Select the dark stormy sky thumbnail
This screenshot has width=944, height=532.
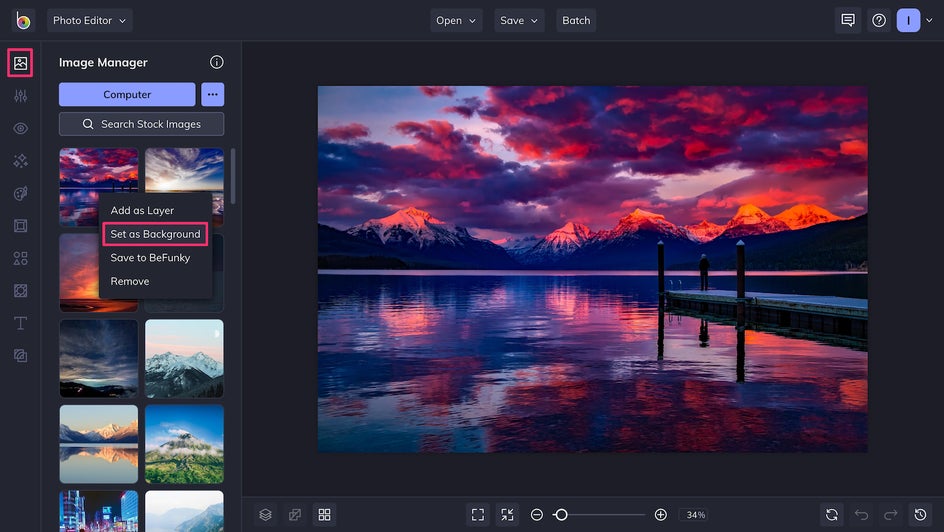(99, 358)
